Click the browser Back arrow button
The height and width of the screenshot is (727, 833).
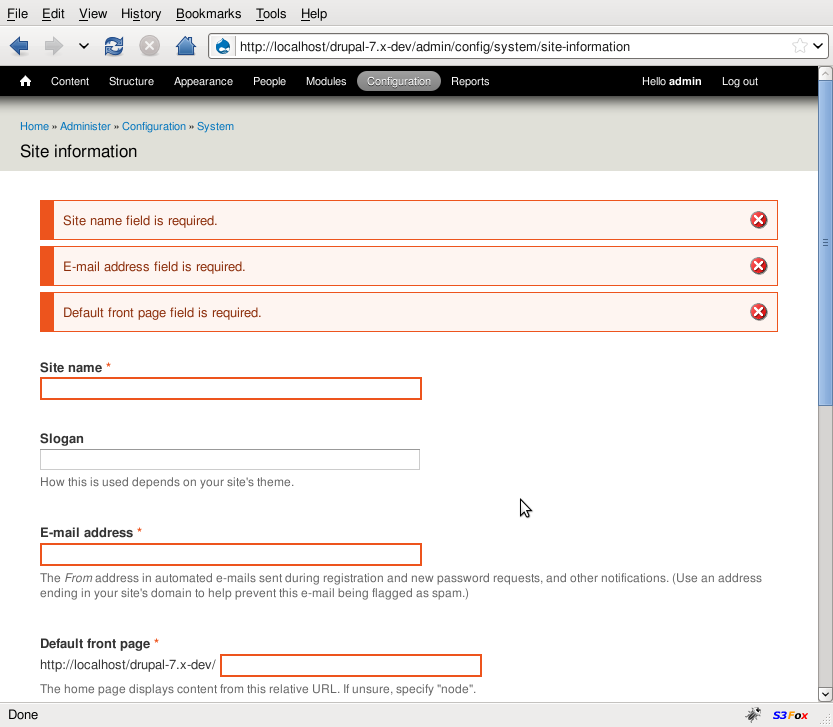19,46
